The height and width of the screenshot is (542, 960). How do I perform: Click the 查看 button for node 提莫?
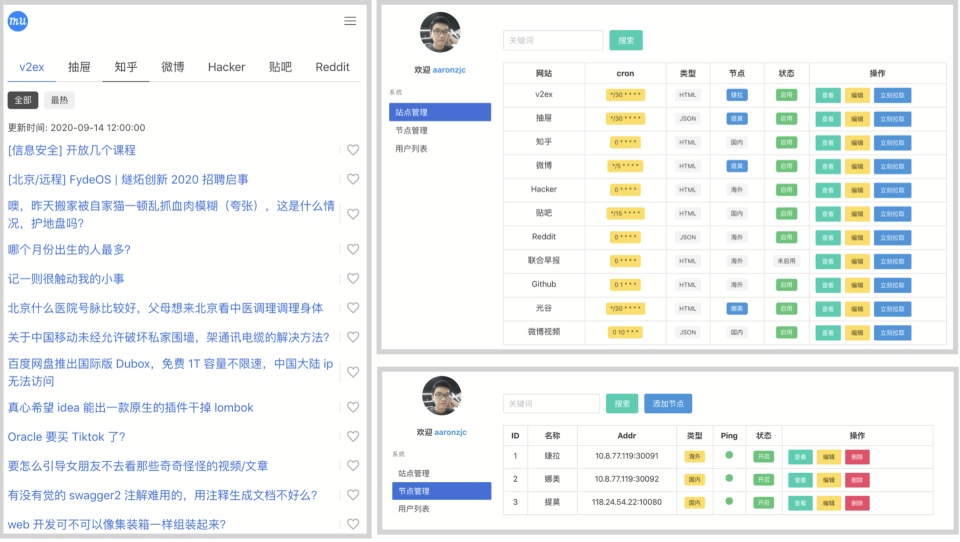coord(800,503)
